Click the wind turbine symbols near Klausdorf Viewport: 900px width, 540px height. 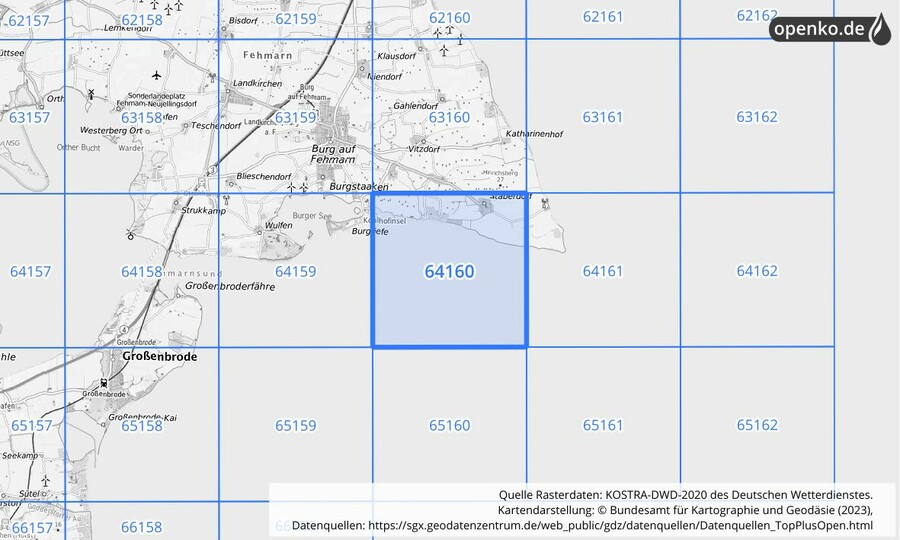[444, 40]
